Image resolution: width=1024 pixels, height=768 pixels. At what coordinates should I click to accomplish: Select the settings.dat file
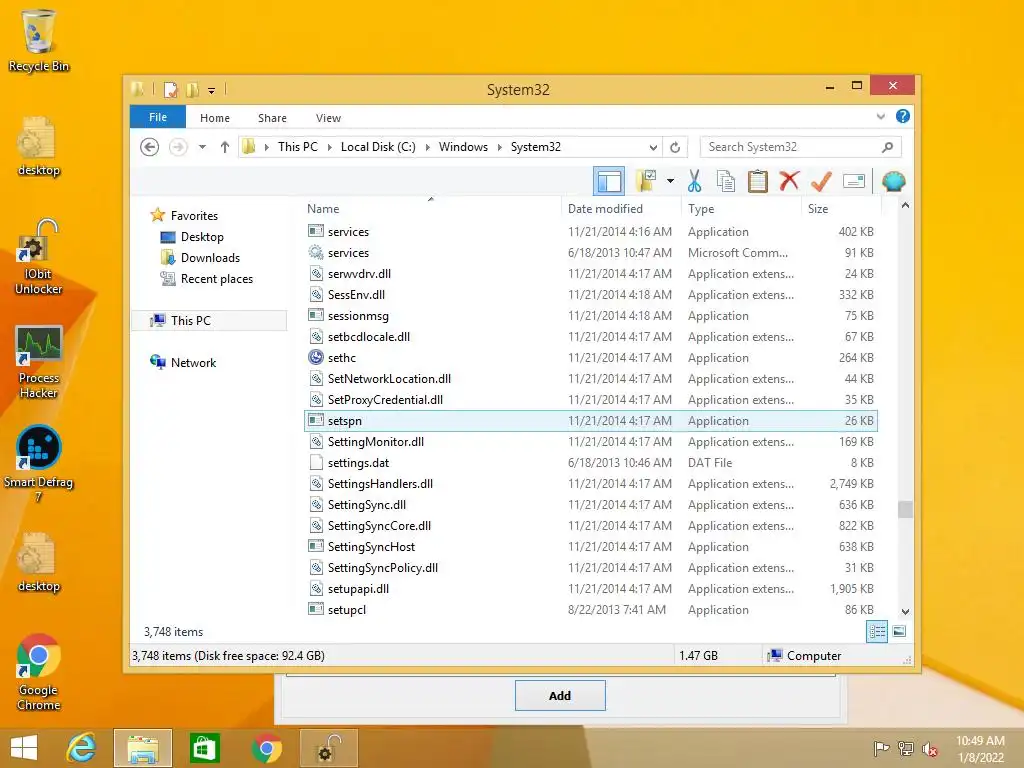tap(590, 462)
